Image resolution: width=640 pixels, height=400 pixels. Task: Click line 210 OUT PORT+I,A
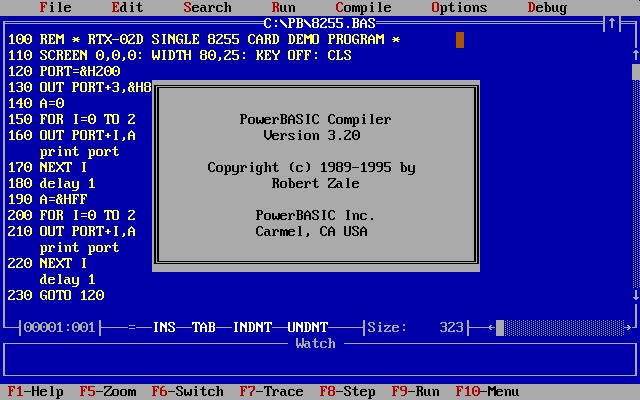coord(71,231)
